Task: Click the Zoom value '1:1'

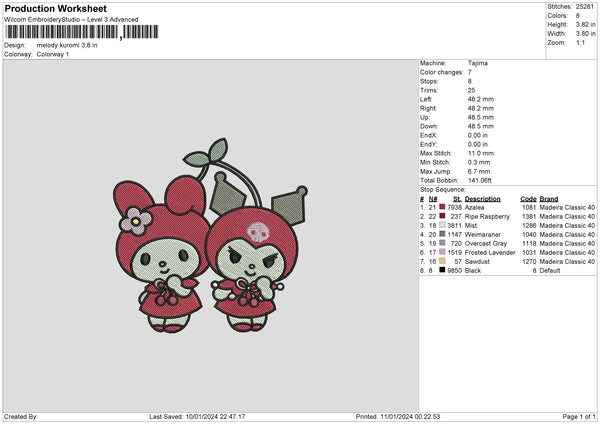Action: (x=580, y=42)
